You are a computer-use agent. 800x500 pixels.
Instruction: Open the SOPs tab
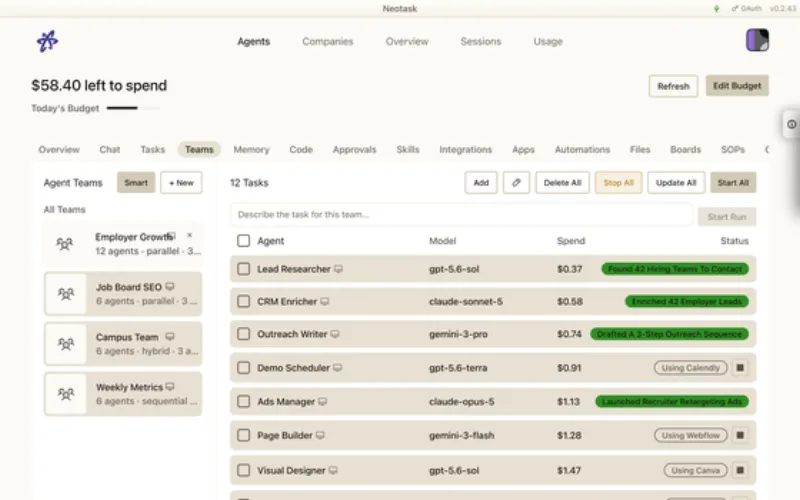pyautogui.click(x=733, y=149)
